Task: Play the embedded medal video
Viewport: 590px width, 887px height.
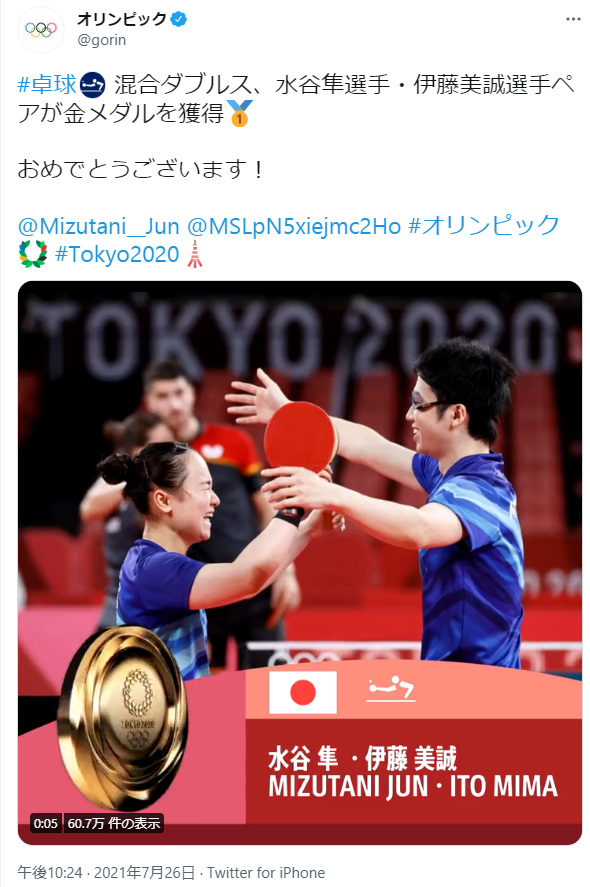Action: pyautogui.click(x=300, y=563)
